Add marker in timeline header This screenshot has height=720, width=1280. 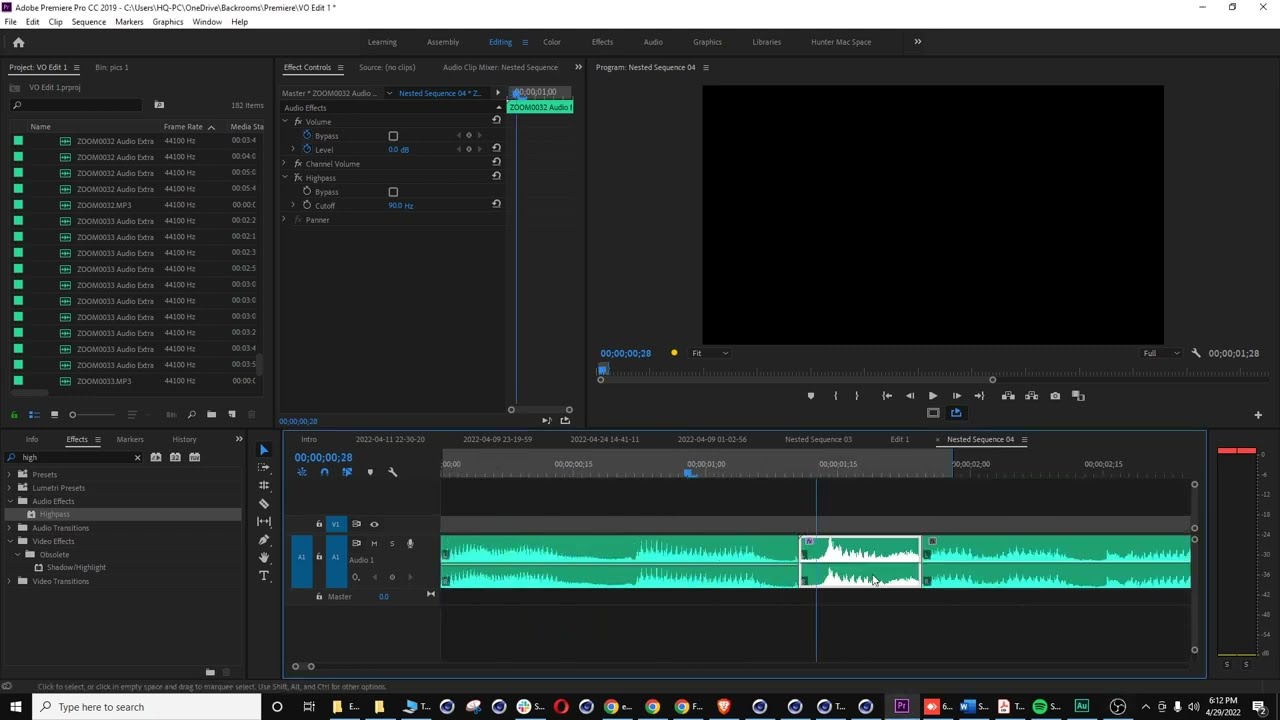pyautogui.click(x=370, y=472)
